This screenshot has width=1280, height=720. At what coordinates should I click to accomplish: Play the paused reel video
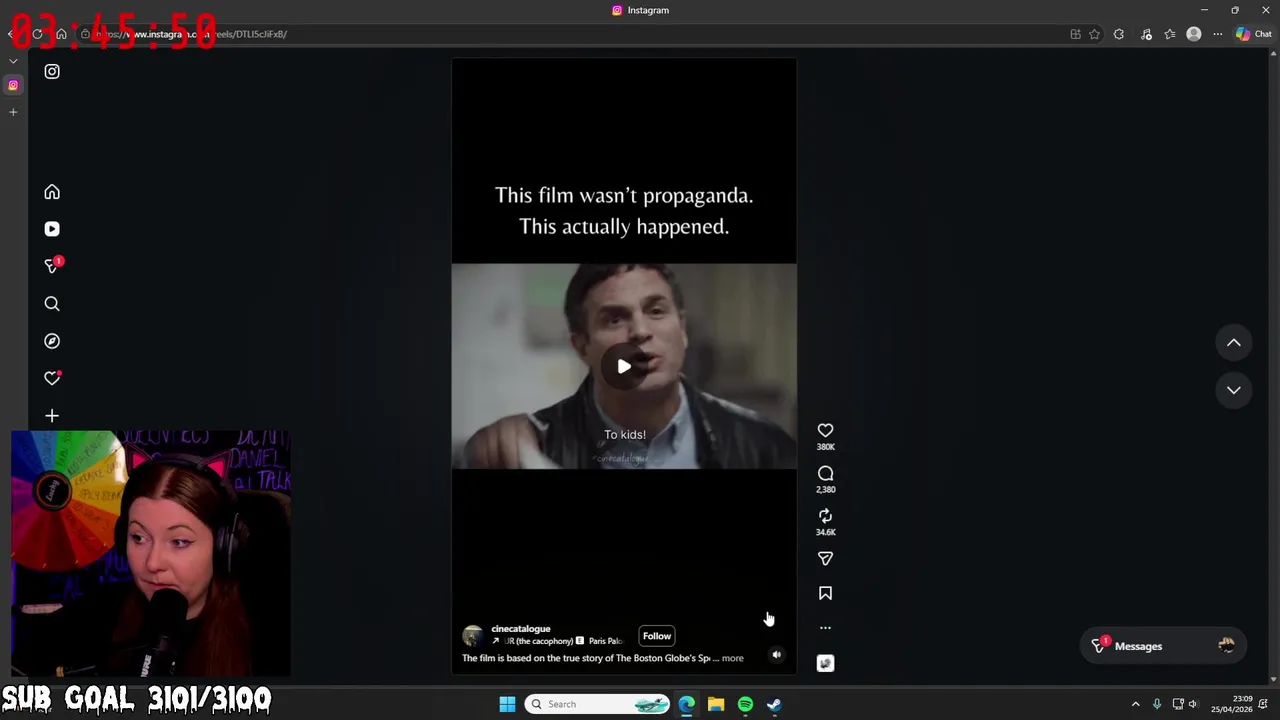pos(624,366)
